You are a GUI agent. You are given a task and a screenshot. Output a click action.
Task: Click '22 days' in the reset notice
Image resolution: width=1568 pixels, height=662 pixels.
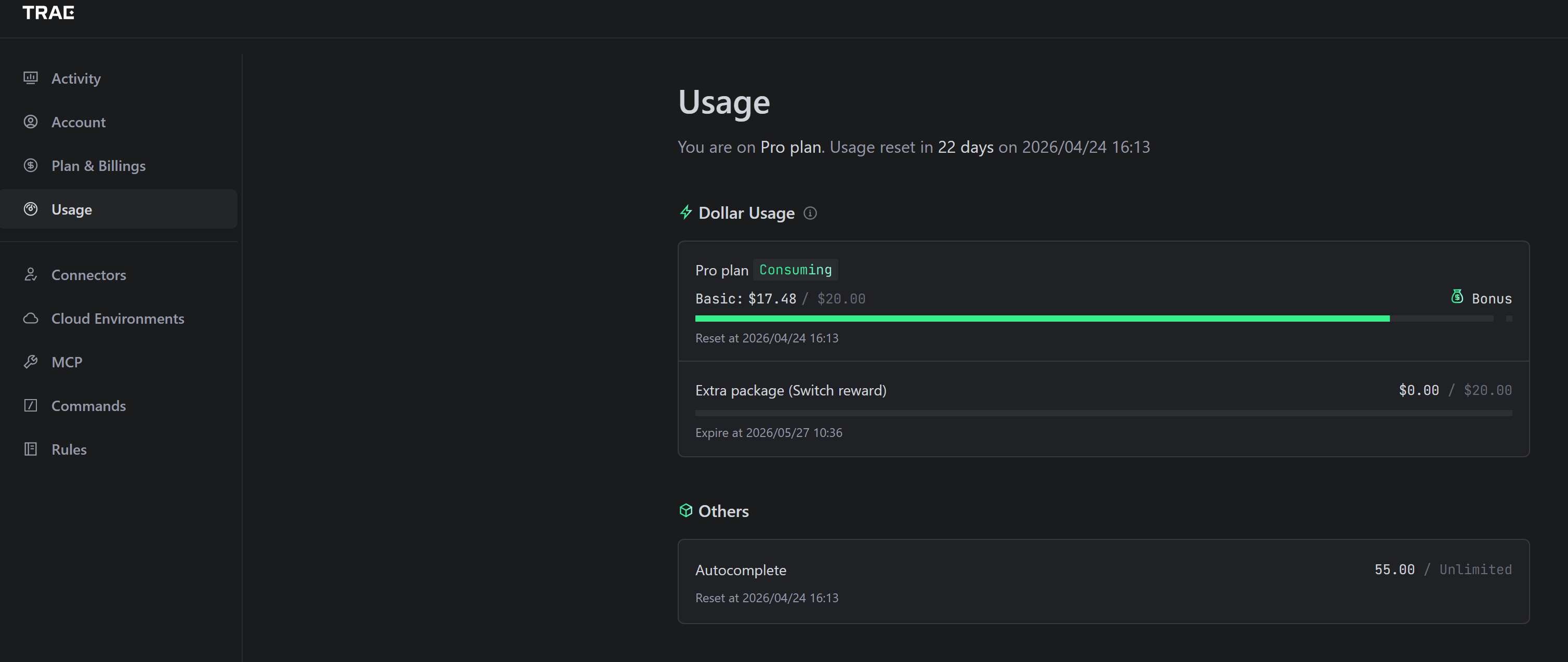click(x=966, y=147)
